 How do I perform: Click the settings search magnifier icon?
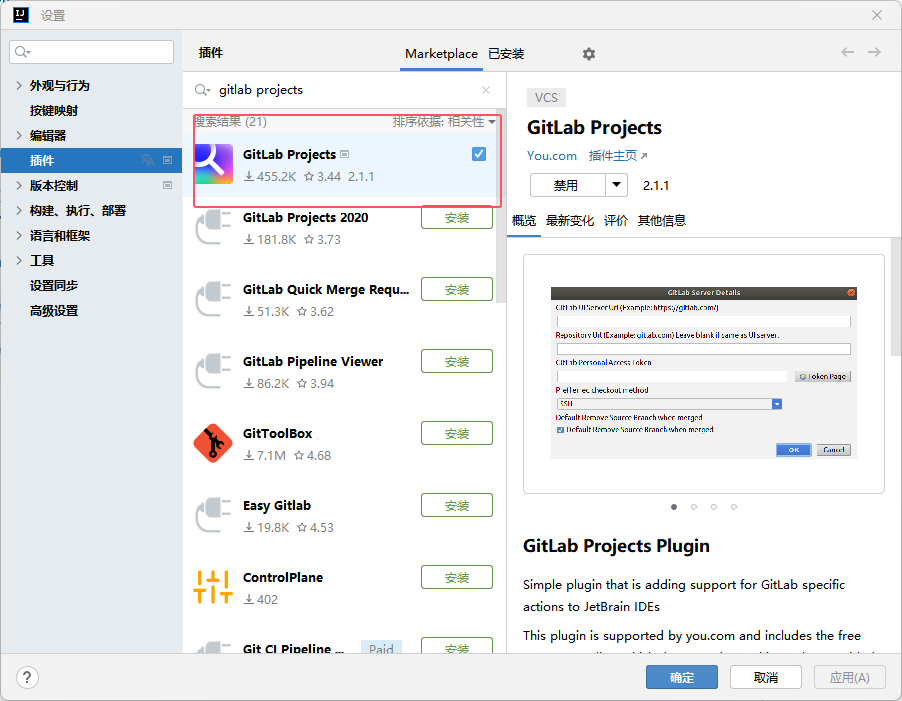tap(22, 52)
